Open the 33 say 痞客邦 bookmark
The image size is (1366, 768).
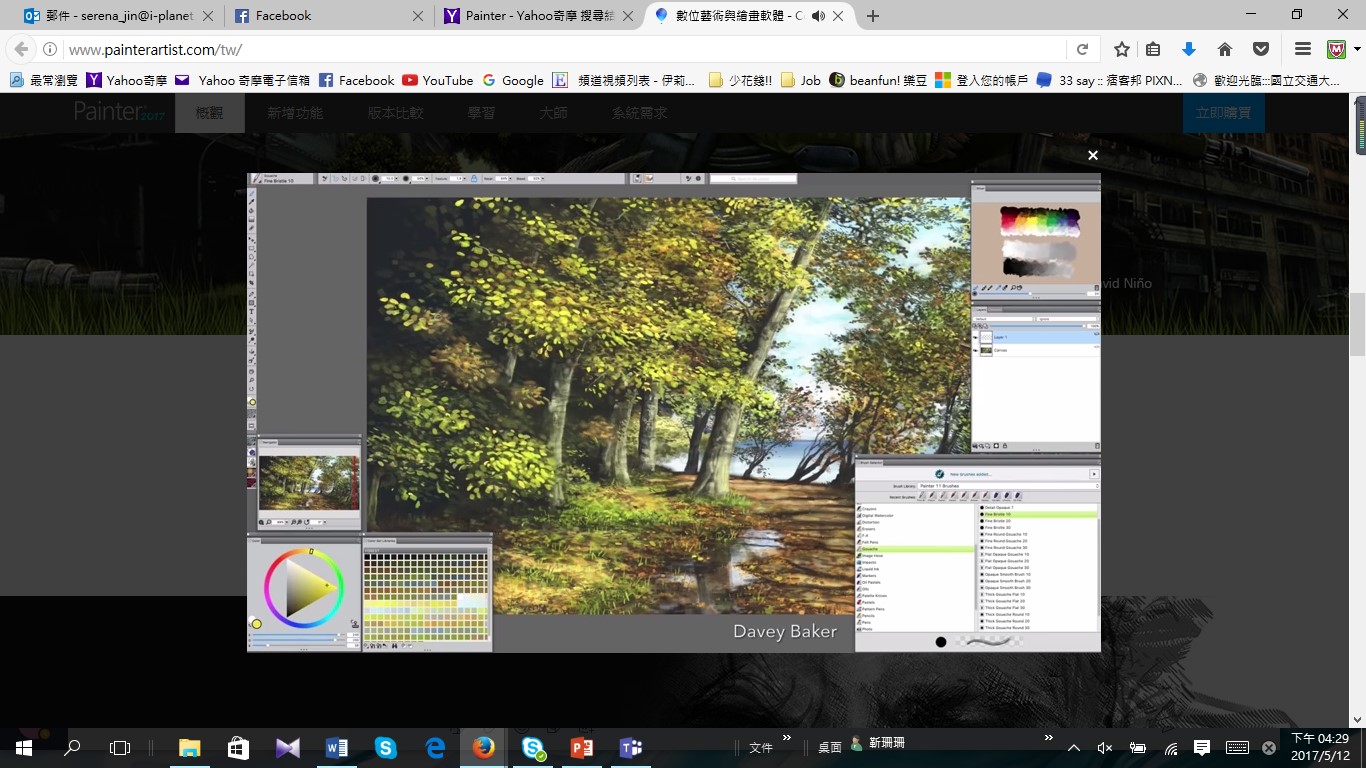coord(1109,80)
